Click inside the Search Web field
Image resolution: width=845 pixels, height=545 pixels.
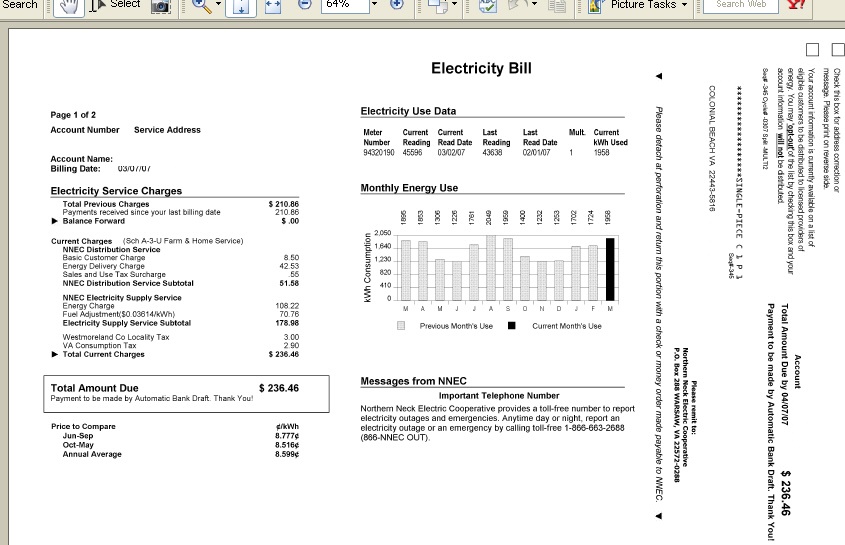pos(744,5)
